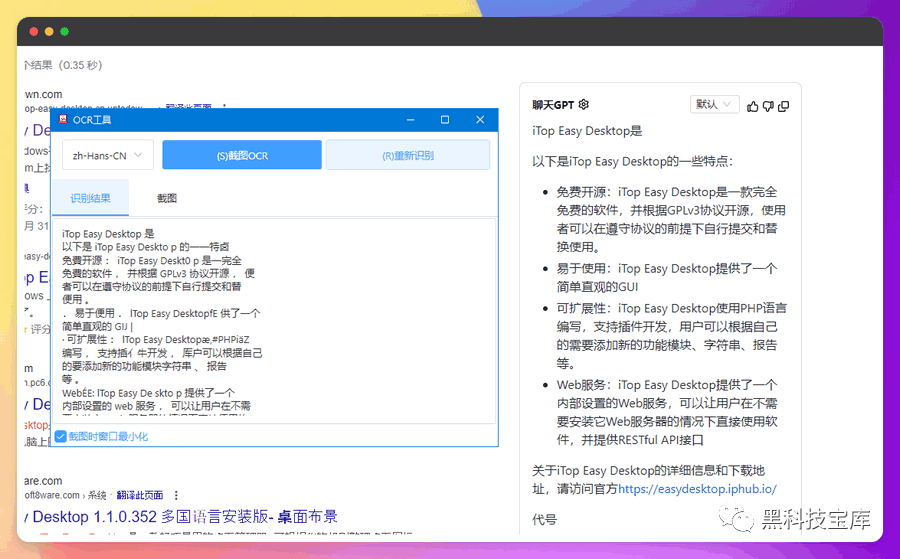Switch to the 截图 tab
Viewport: 900px width, 559px height.
(166, 198)
